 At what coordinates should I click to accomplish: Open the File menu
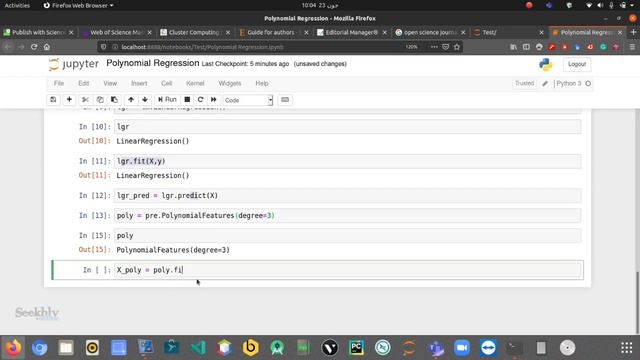point(59,83)
